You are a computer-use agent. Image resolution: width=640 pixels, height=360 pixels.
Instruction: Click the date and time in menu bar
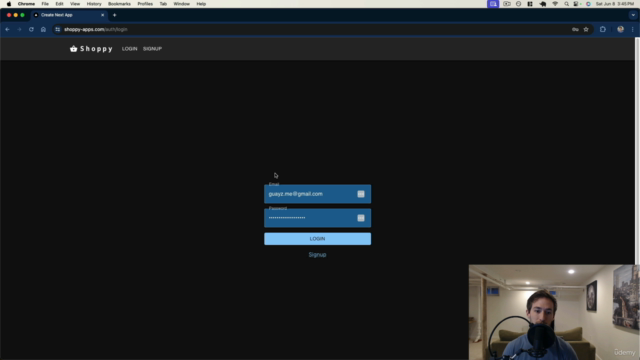pyautogui.click(x=615, y=4)
